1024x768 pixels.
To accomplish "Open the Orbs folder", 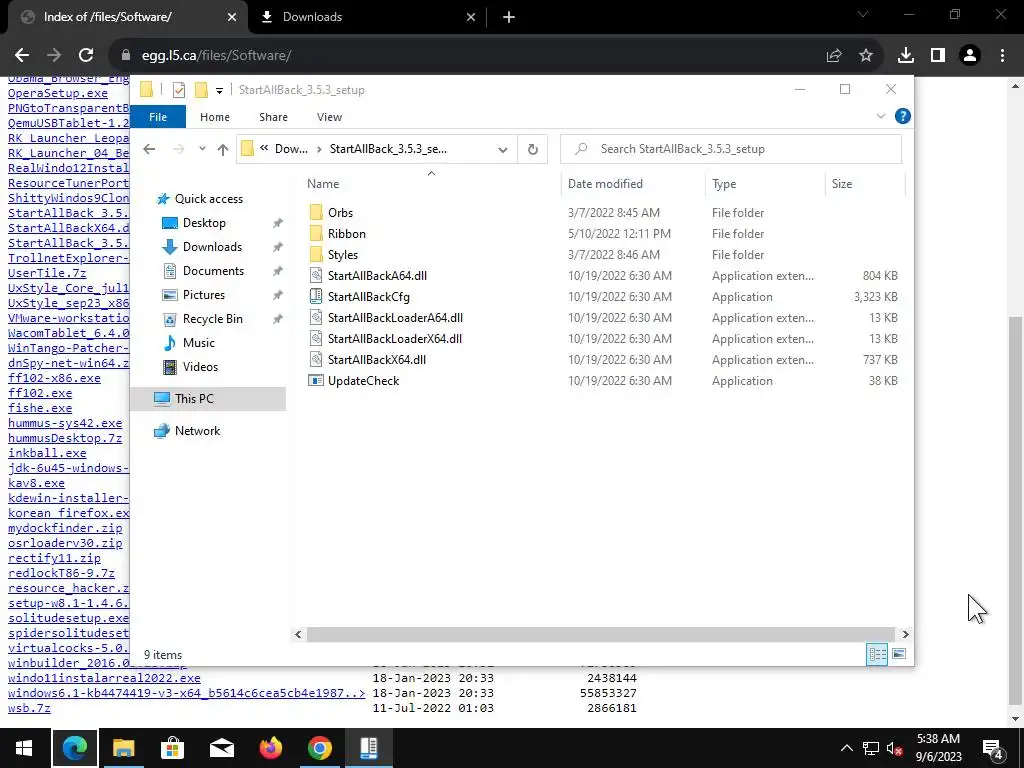I will coord(340,213).
